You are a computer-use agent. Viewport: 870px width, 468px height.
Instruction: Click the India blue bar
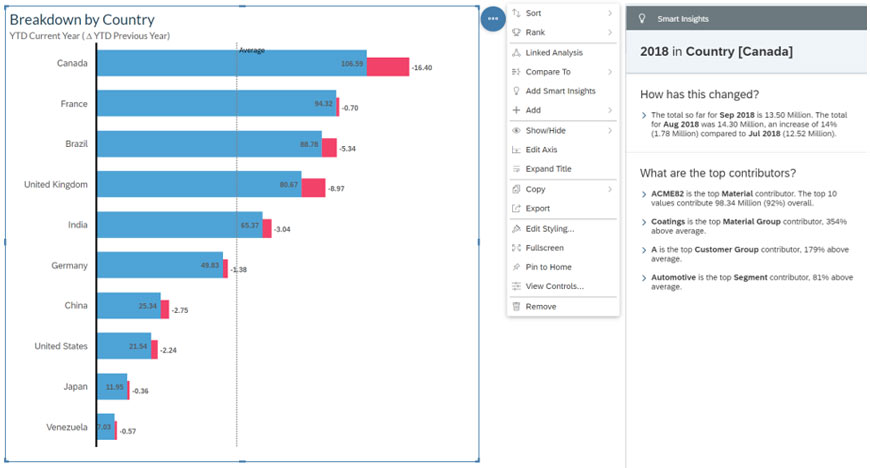point(180,225)
